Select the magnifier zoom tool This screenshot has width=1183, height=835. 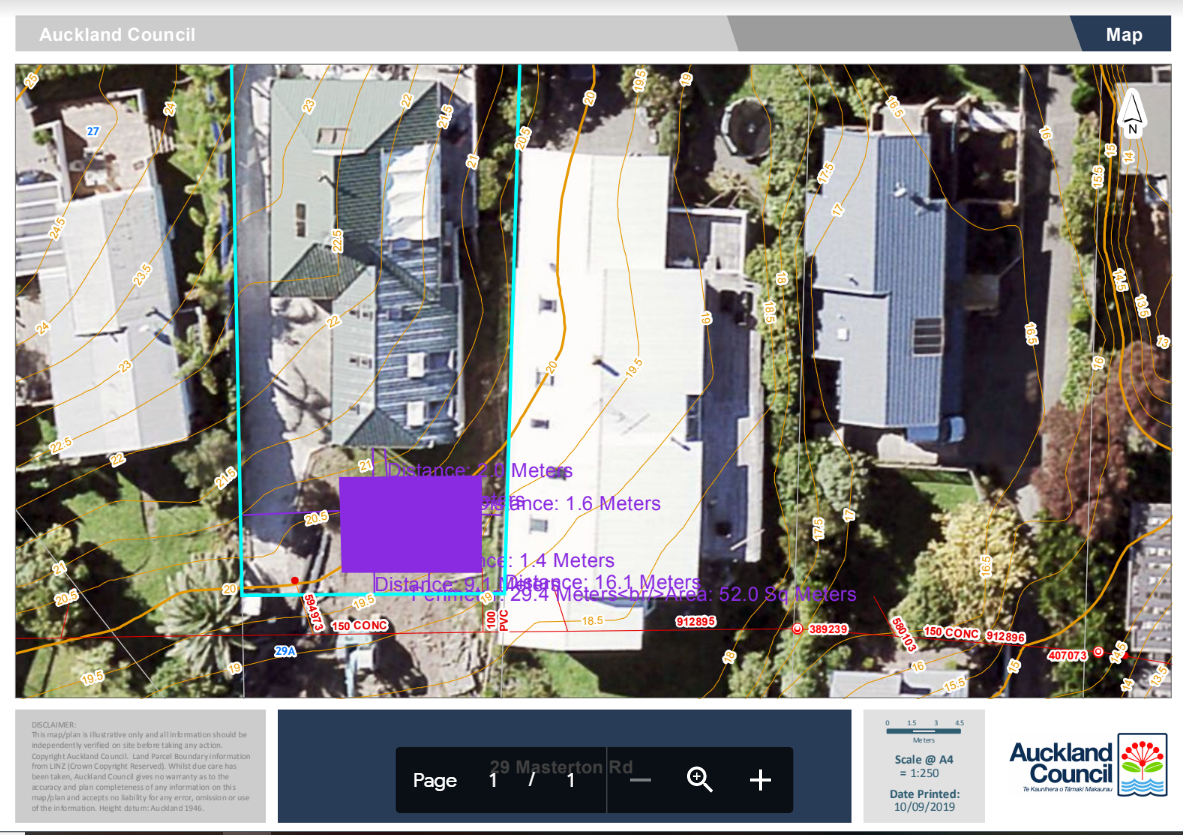coord(700,780)
